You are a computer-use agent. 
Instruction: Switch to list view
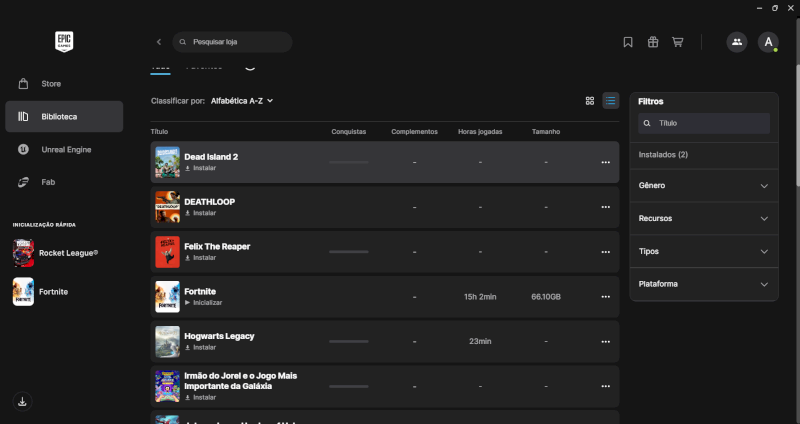[x=610, y=101]
